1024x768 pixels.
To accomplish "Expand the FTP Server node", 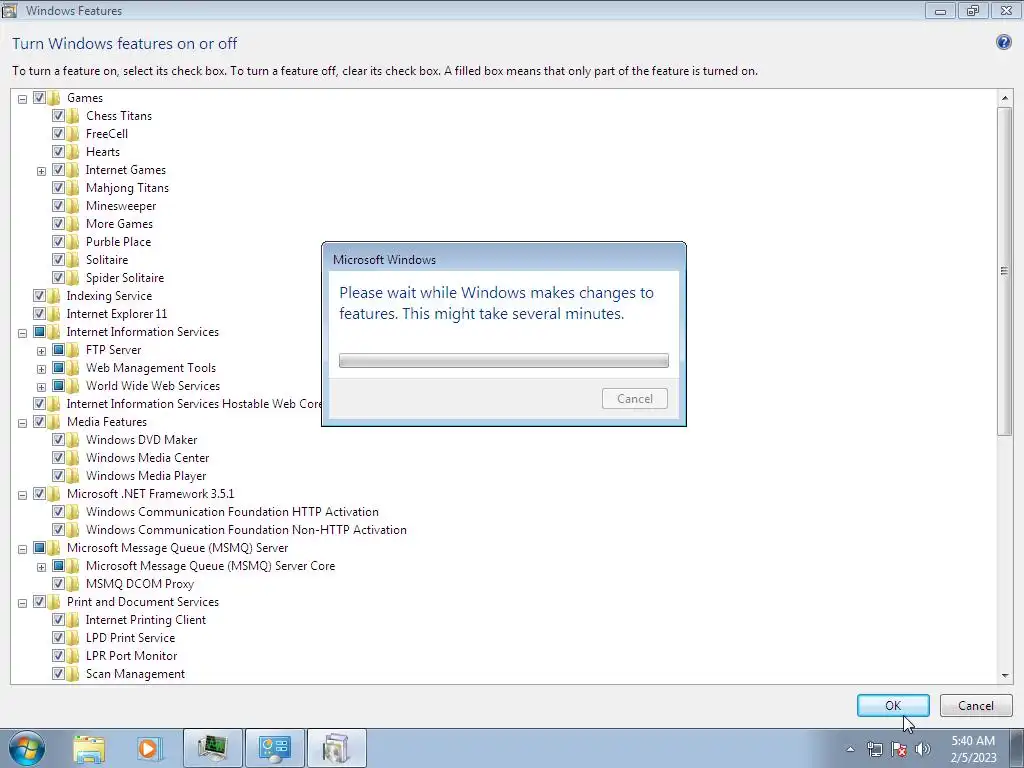I will click(41, 351).
